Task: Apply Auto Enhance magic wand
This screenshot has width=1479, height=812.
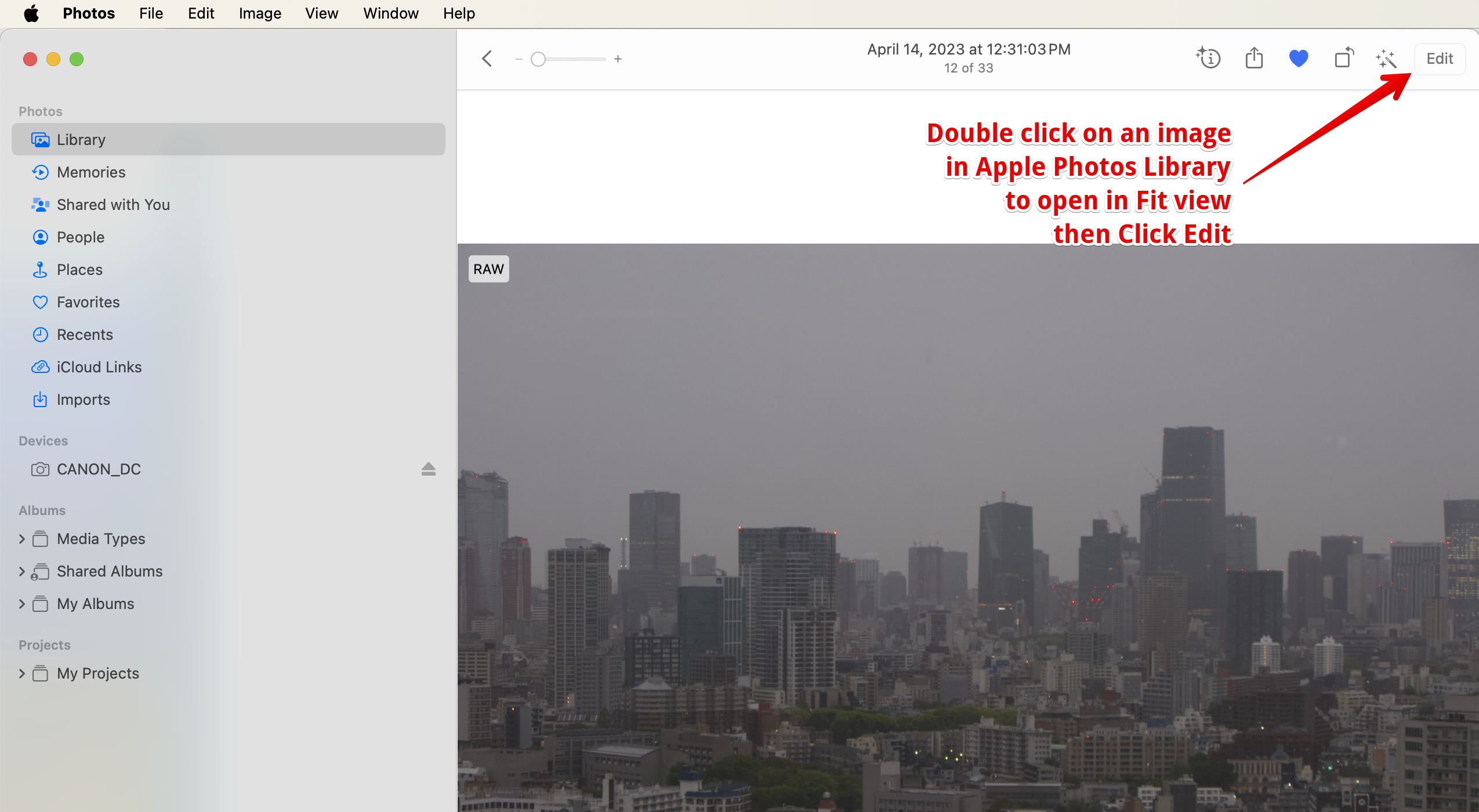Action: coord(1386,59)
